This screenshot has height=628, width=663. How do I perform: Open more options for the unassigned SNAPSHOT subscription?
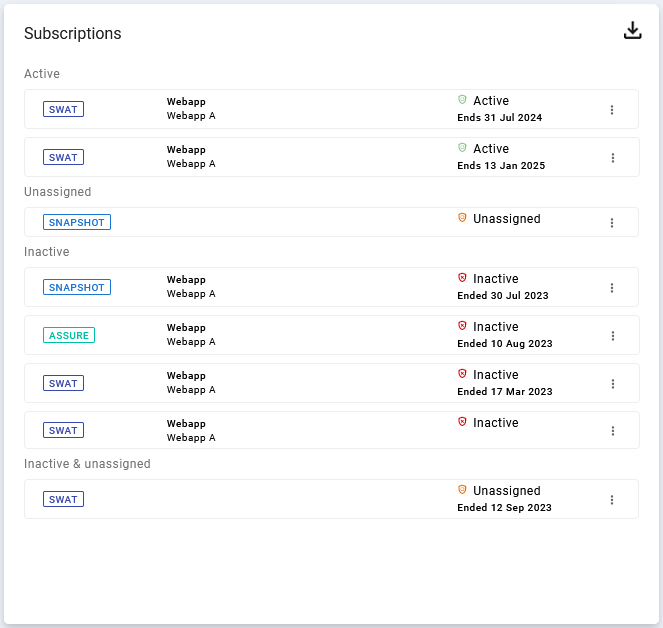[612, 223]
